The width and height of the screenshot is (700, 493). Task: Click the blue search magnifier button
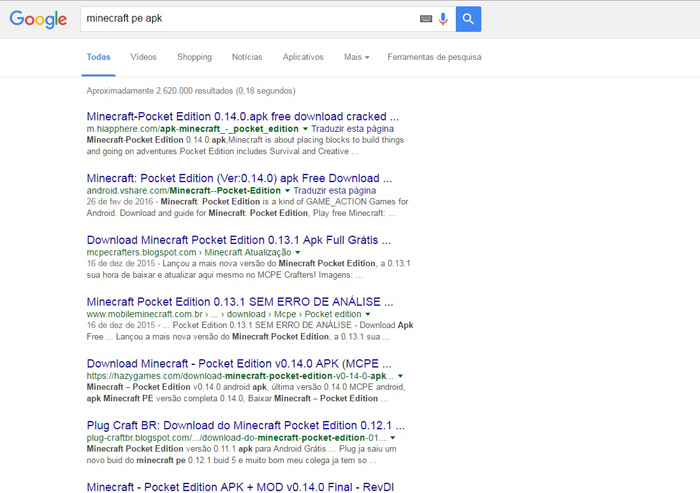(468, 19)
